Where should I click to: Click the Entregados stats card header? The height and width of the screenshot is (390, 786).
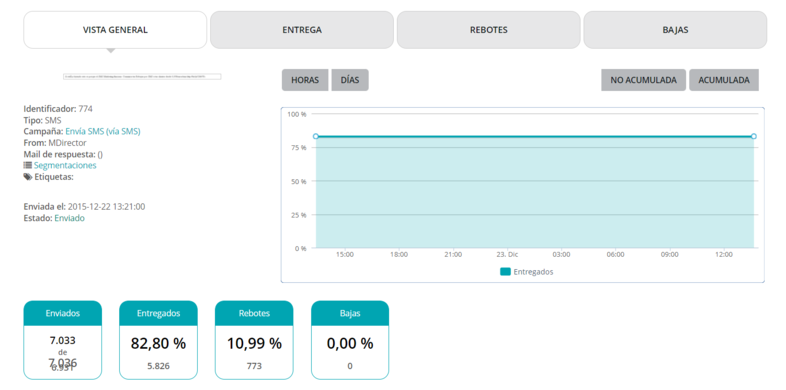tap(158, 313)
